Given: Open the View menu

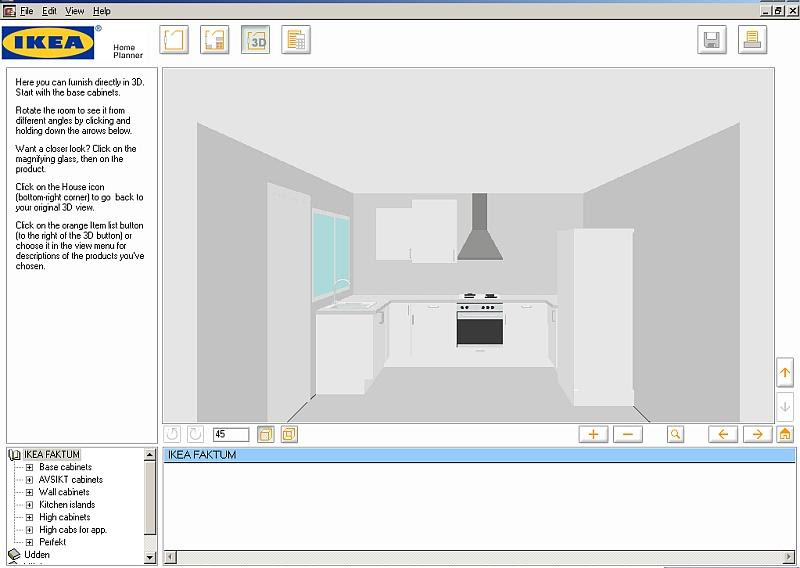Looking at the screenshot, I should pos(74,11).
